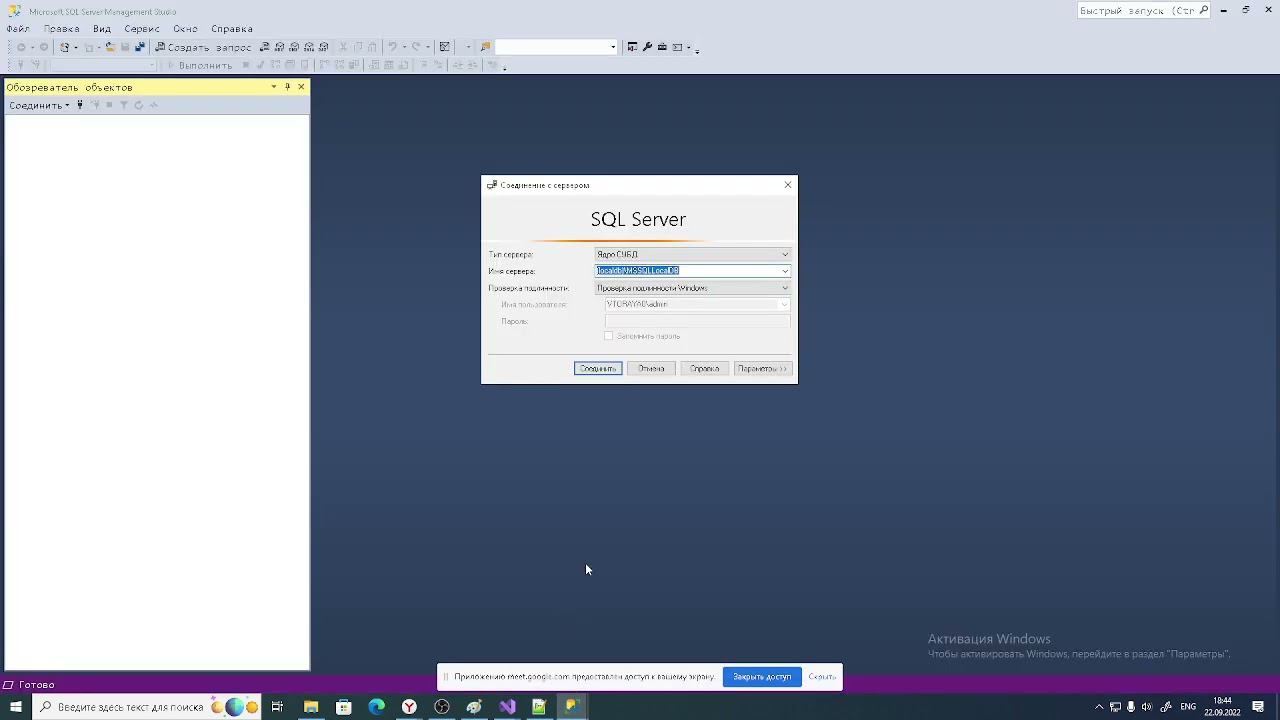The width and height of the screenshot is (1280, 720).
Task: Open Yandex Browser from the taskbar
Action: 409,707
